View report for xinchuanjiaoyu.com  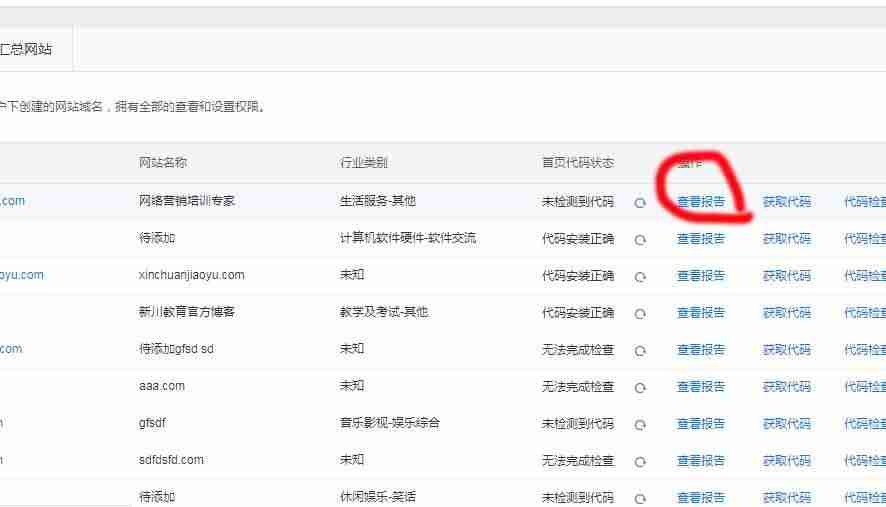(x=701, y=276)
